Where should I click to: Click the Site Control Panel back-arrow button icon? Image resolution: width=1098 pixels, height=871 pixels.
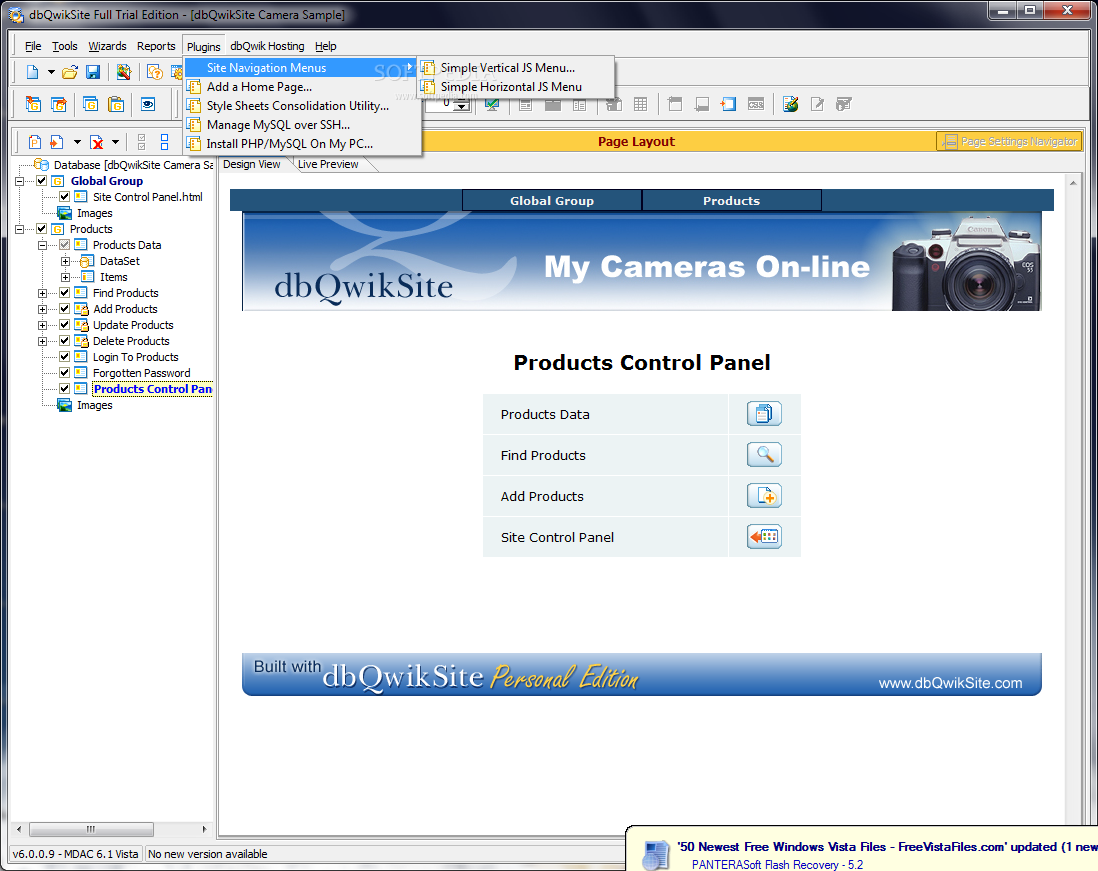click(764, 536)
